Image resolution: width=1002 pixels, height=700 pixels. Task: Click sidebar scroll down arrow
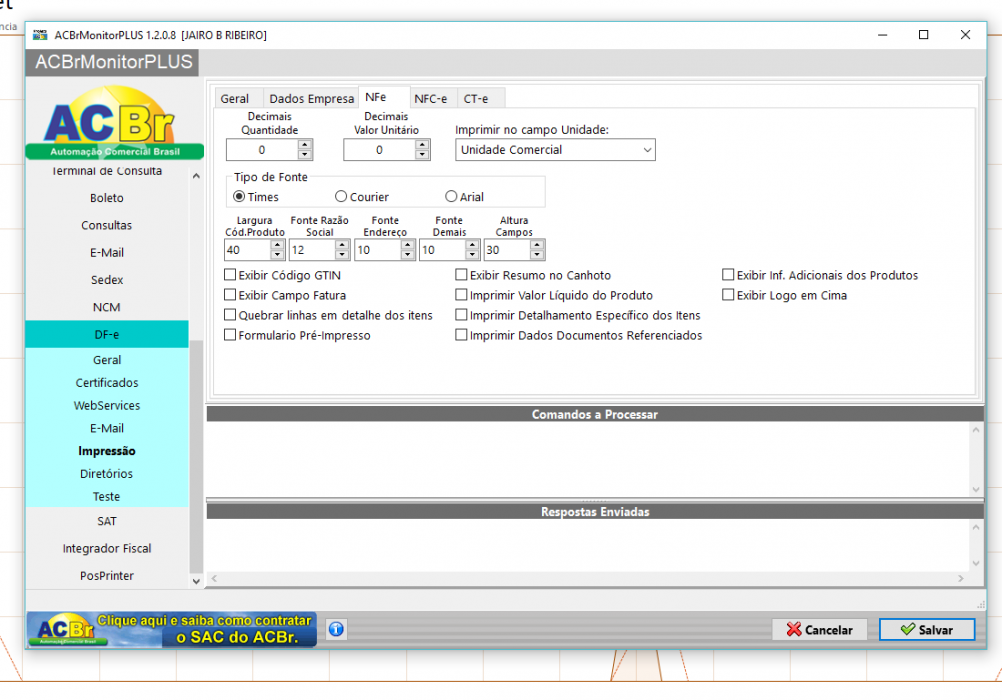point(196,581)
